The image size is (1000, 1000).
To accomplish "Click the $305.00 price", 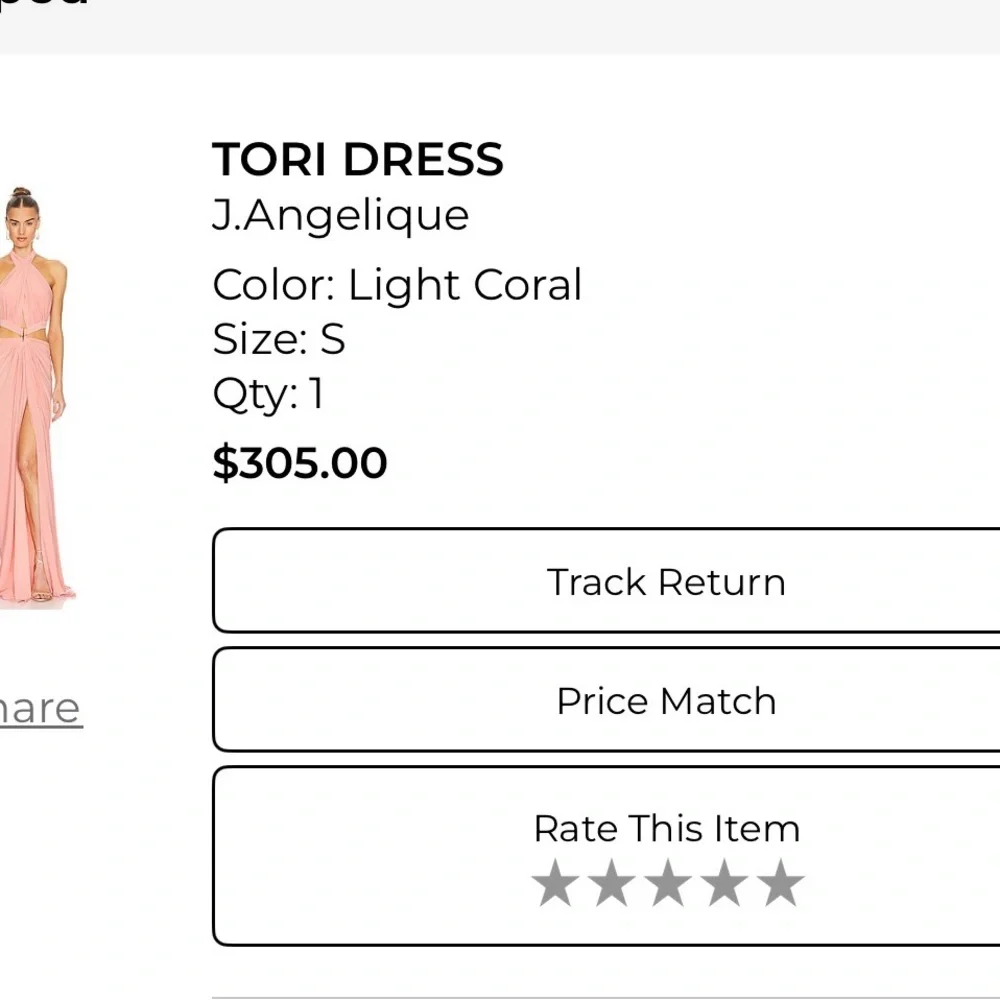I will (x=300, y=462).
